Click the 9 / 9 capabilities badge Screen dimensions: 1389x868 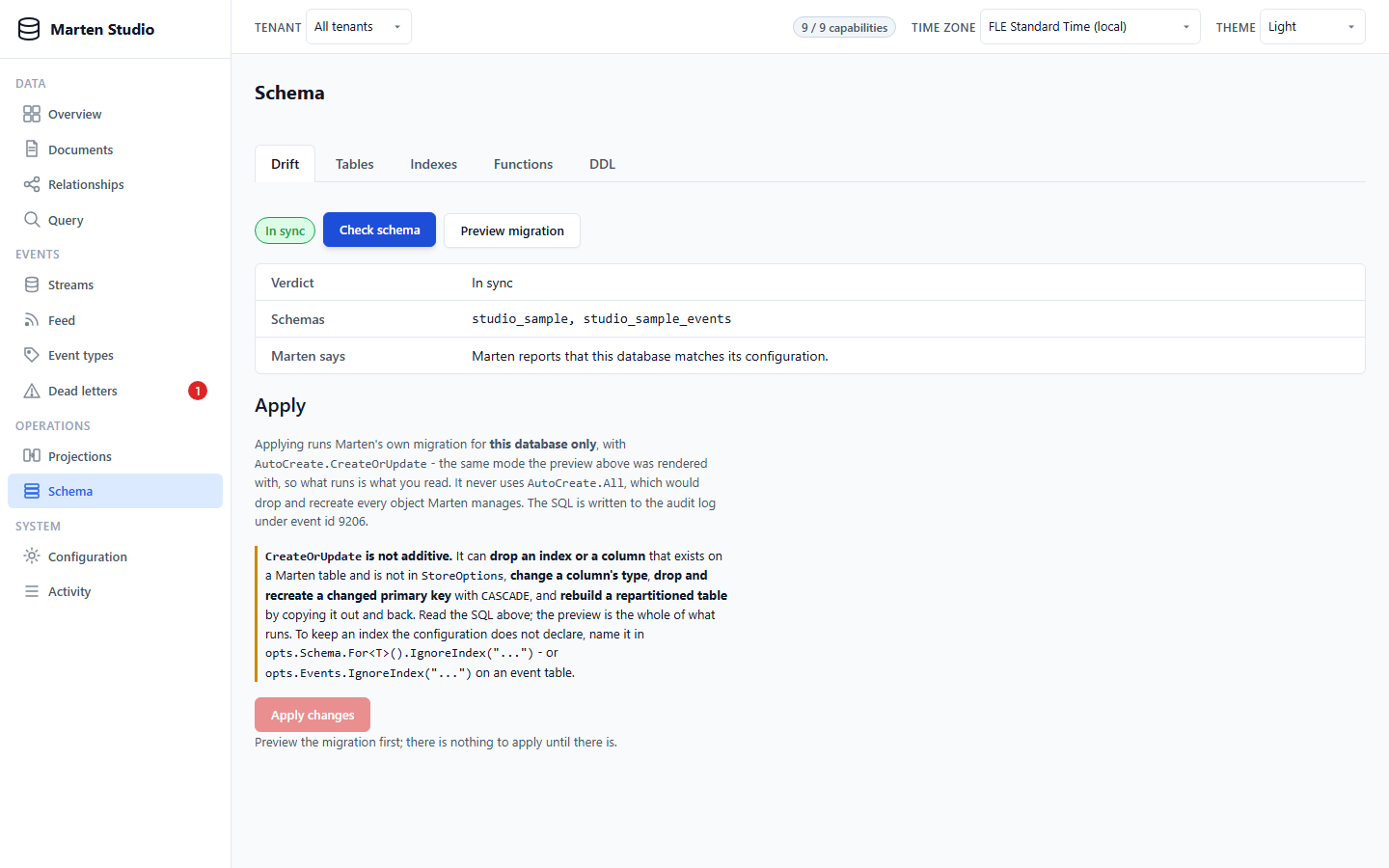point(844,27)
